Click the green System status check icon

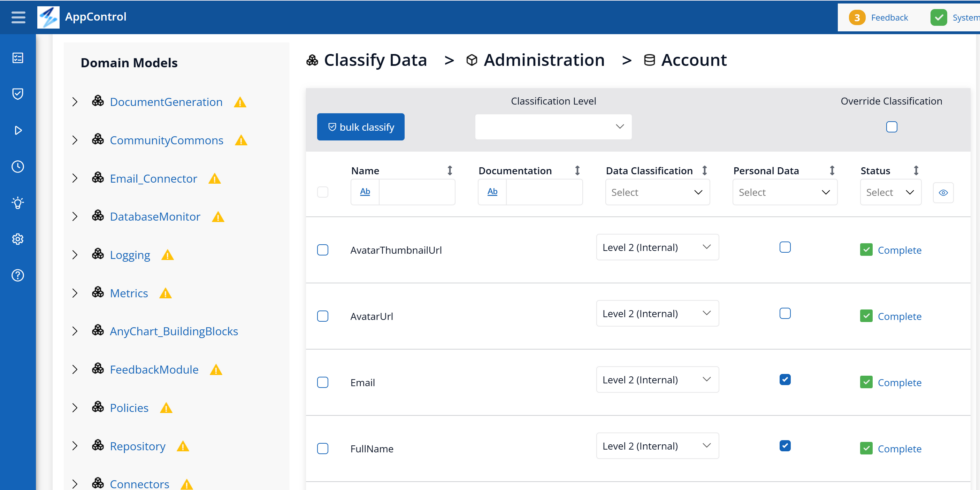tap(939, 18)
